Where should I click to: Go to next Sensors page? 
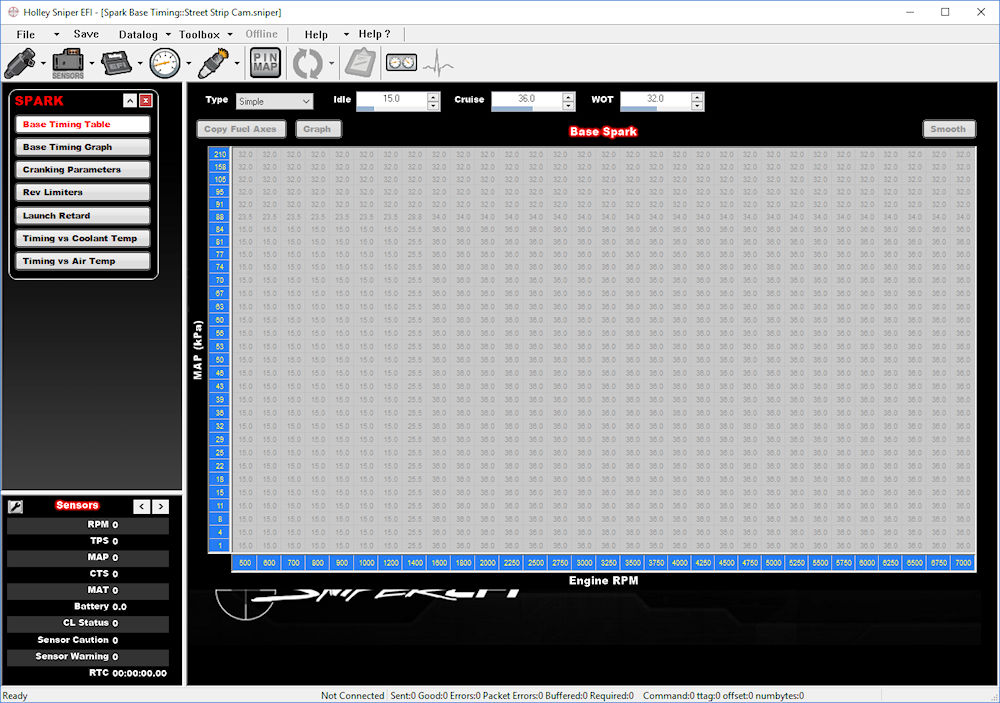coord(161,507)
